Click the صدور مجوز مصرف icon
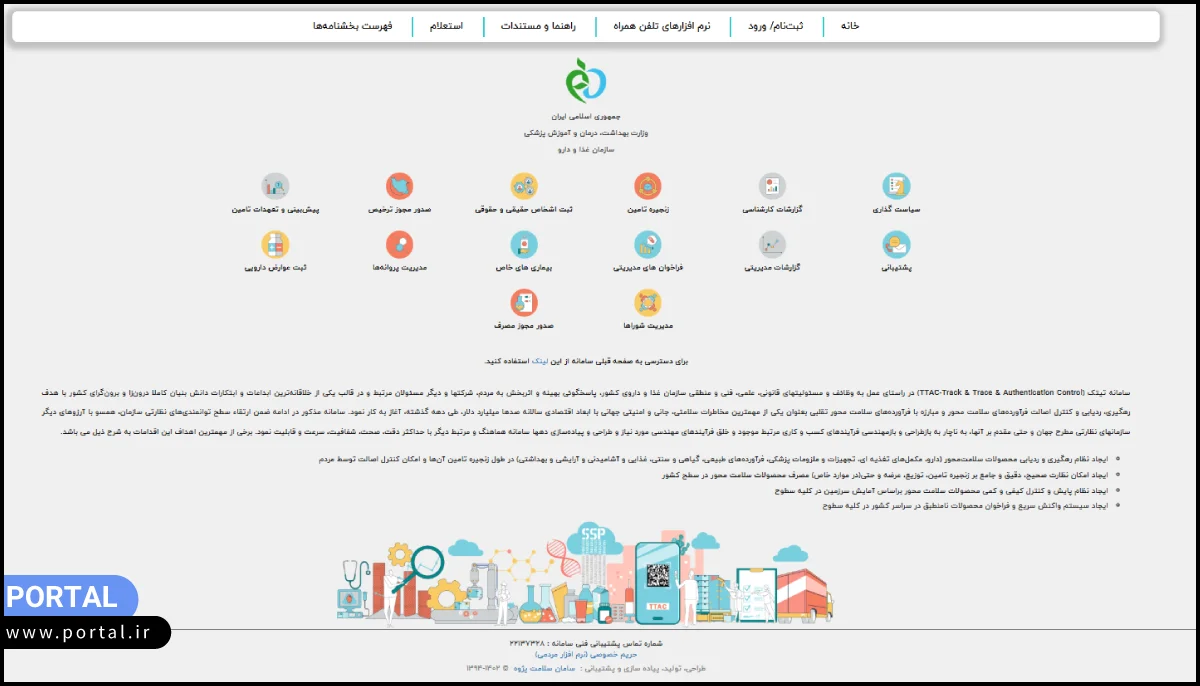 pos(524,303)
